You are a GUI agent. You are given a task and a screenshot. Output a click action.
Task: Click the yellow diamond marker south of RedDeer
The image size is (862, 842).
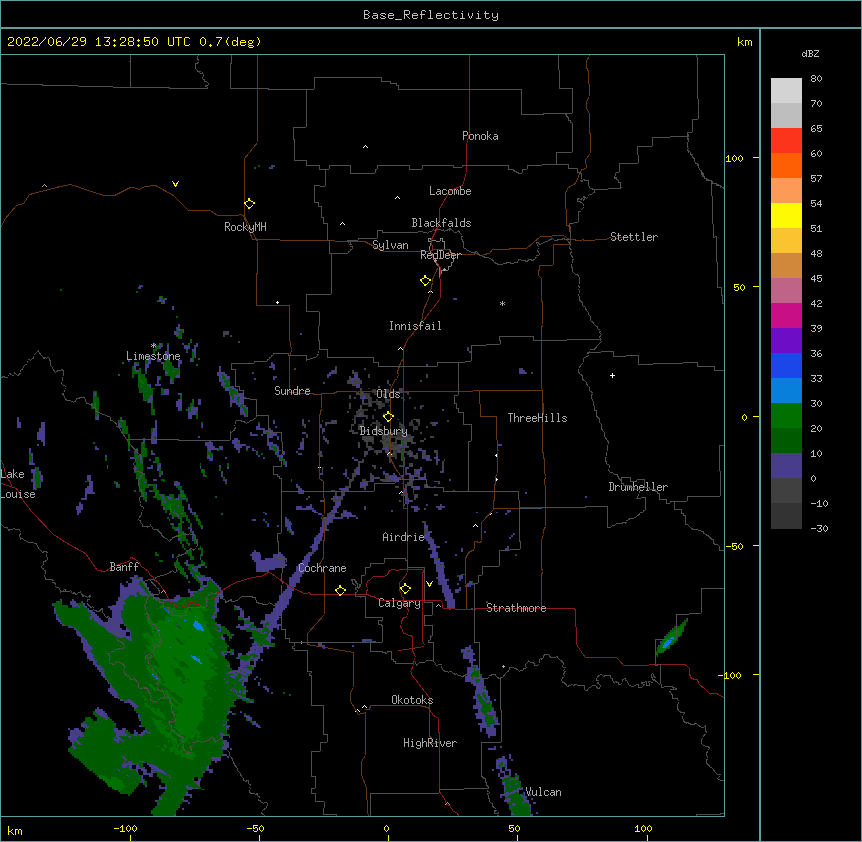coord(425,281)
